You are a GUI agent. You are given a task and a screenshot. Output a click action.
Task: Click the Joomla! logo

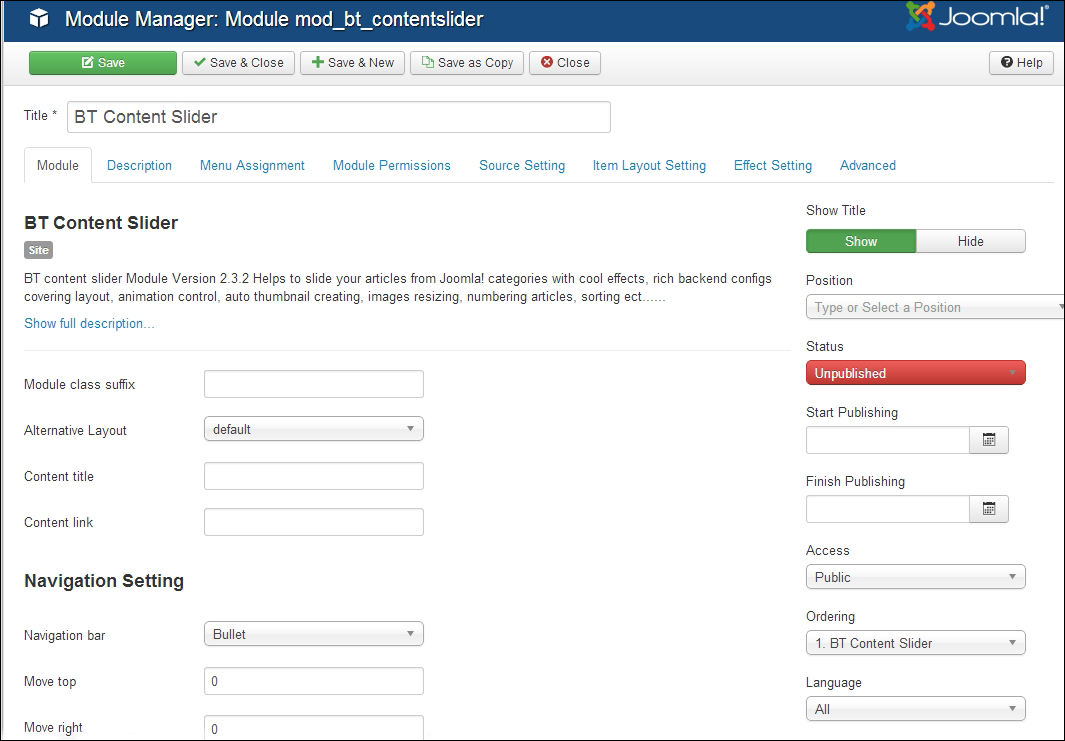pyautogui.click(x=977, y=17)
